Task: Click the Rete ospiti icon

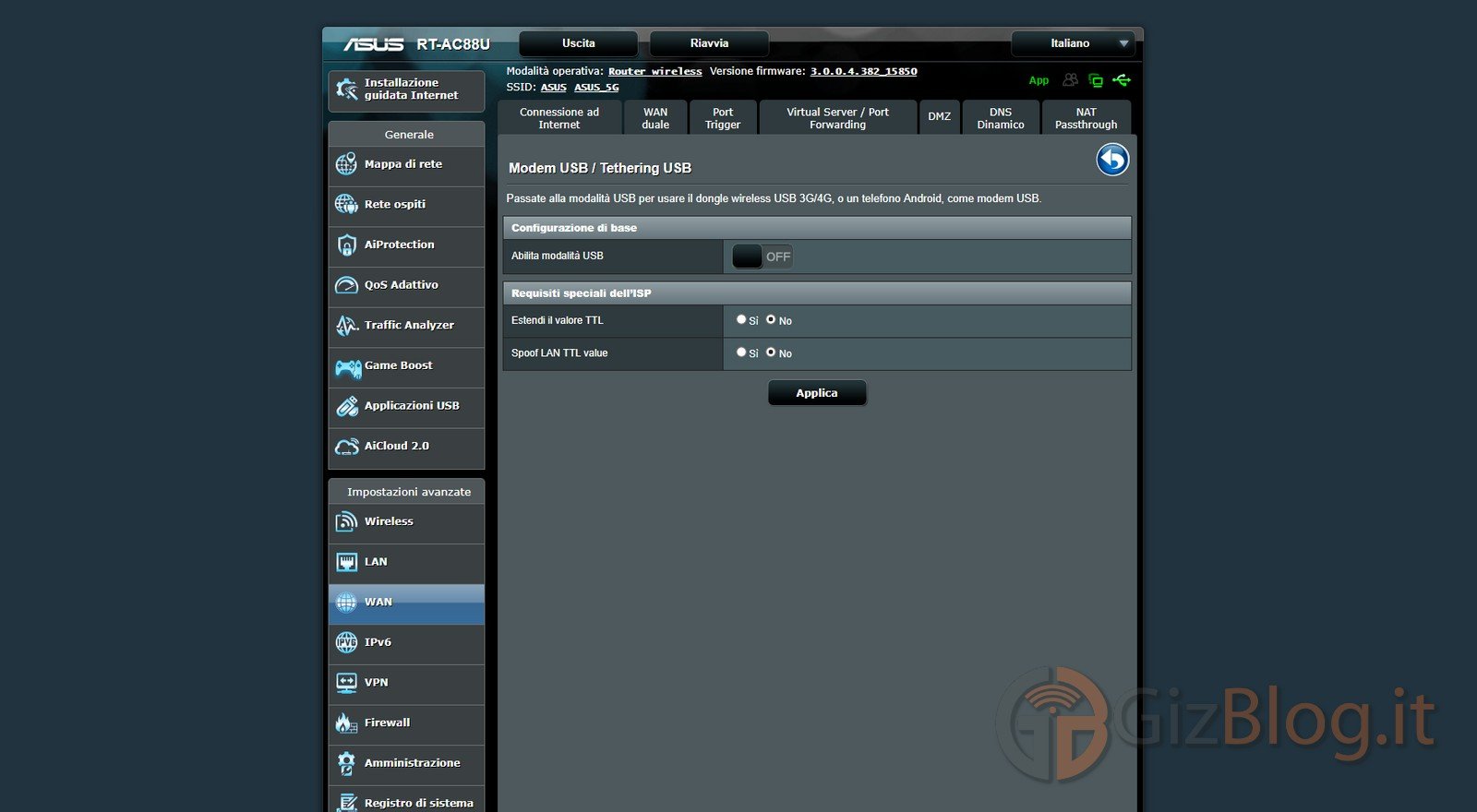Action: pyautogui.click(x=346, y=204)
